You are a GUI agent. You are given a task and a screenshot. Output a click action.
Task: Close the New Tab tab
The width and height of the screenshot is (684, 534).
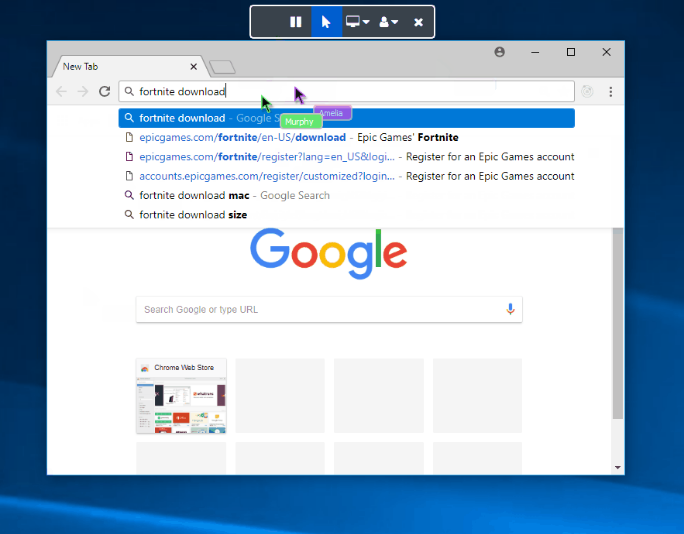(x=194, y=67)
